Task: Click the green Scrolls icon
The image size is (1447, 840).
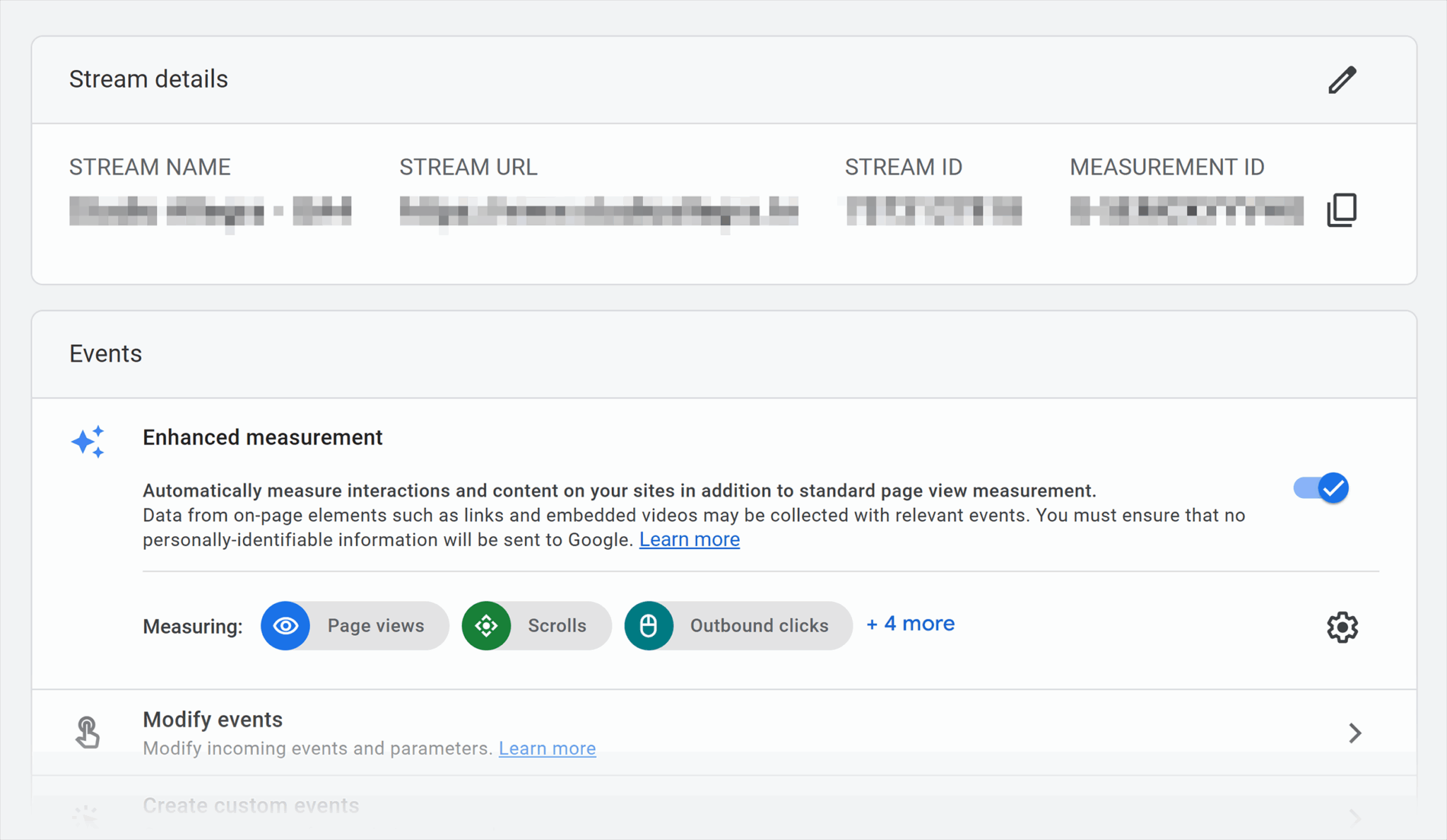Action: click(x=486, y=625)
